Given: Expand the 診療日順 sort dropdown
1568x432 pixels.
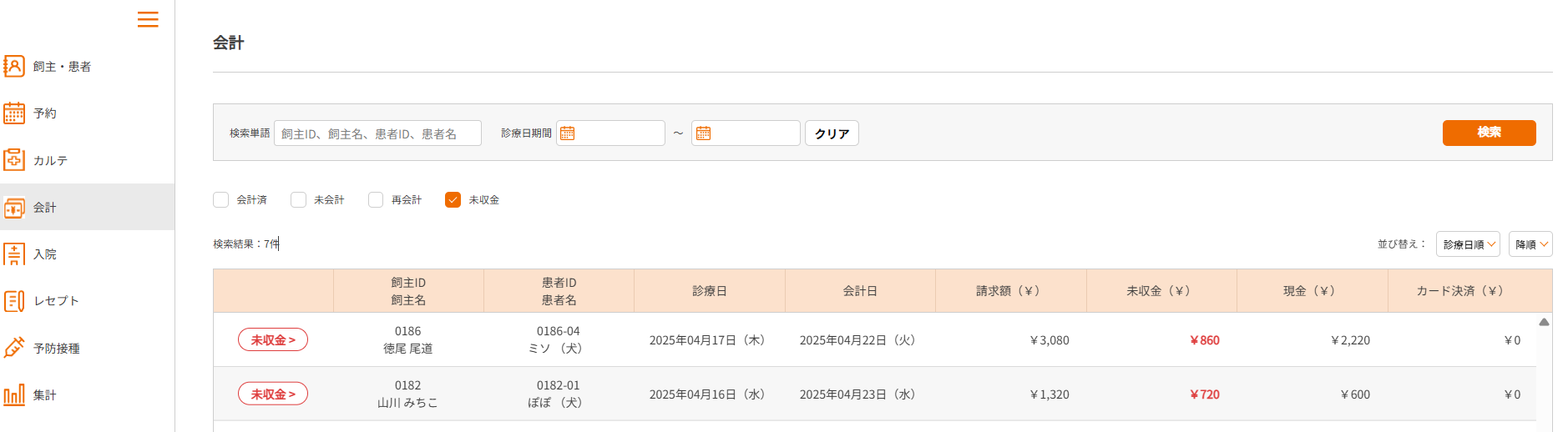Looking at the screenshot, I should pyautogui.click(x=1468, y=244).
